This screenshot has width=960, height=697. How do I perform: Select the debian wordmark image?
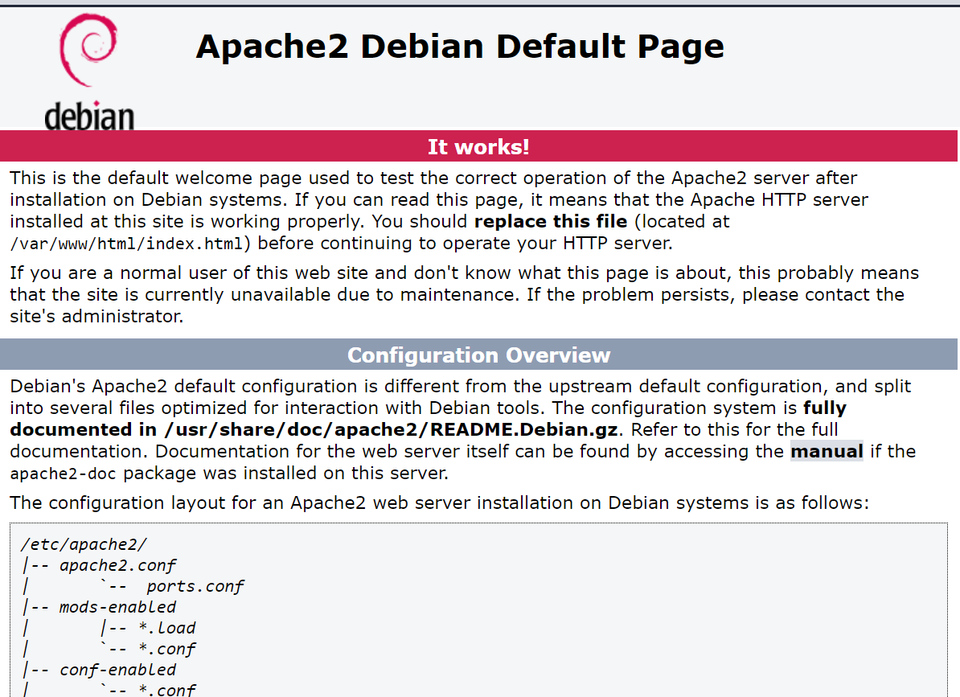point(89,116)
